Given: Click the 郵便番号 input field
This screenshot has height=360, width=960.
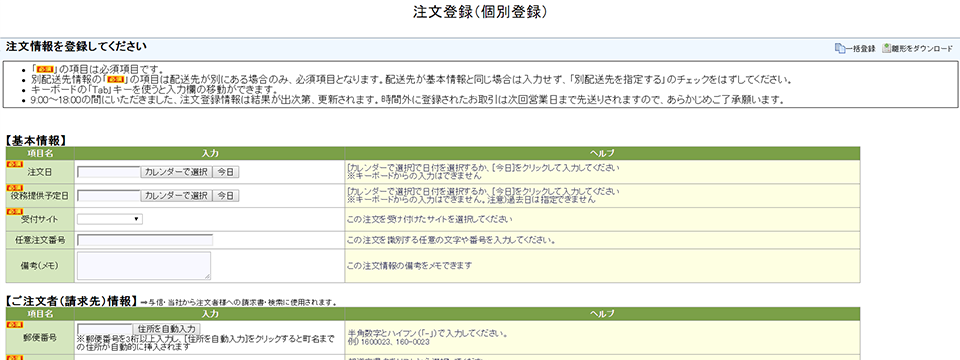Looking at the screenshot, I should tap(105, 329).
